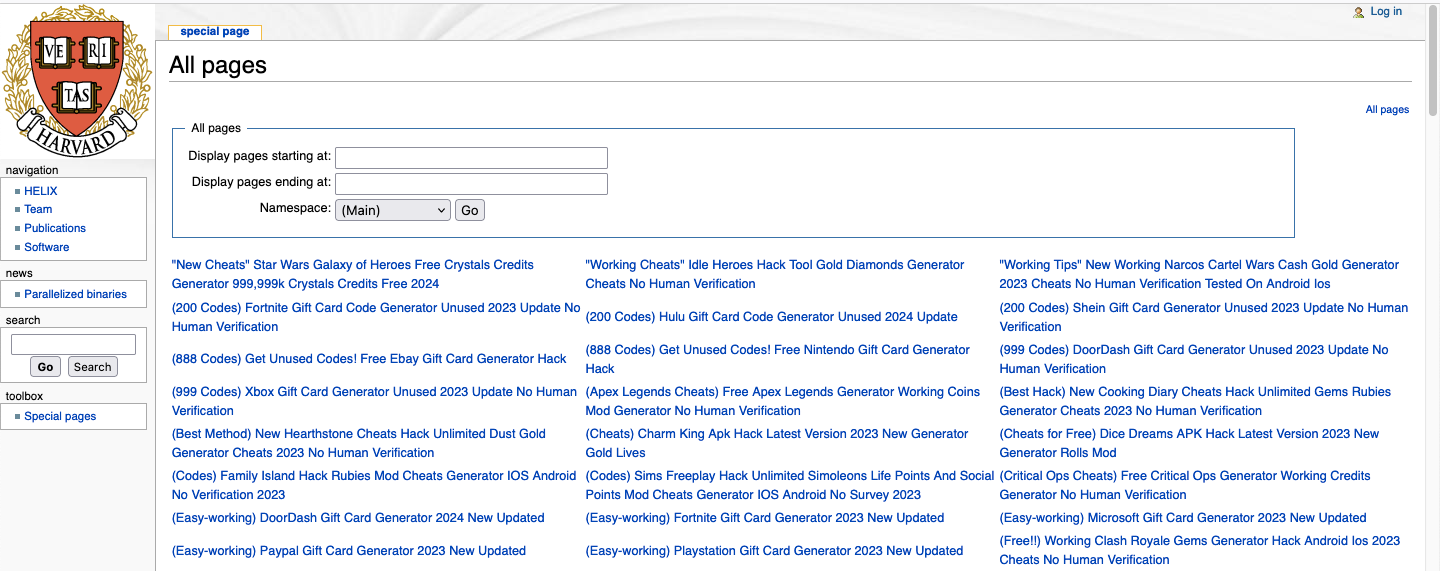Open (Best Hack) New Cooking Diary page
This screenshot has height=571, width=1440.
[1195, 401]
